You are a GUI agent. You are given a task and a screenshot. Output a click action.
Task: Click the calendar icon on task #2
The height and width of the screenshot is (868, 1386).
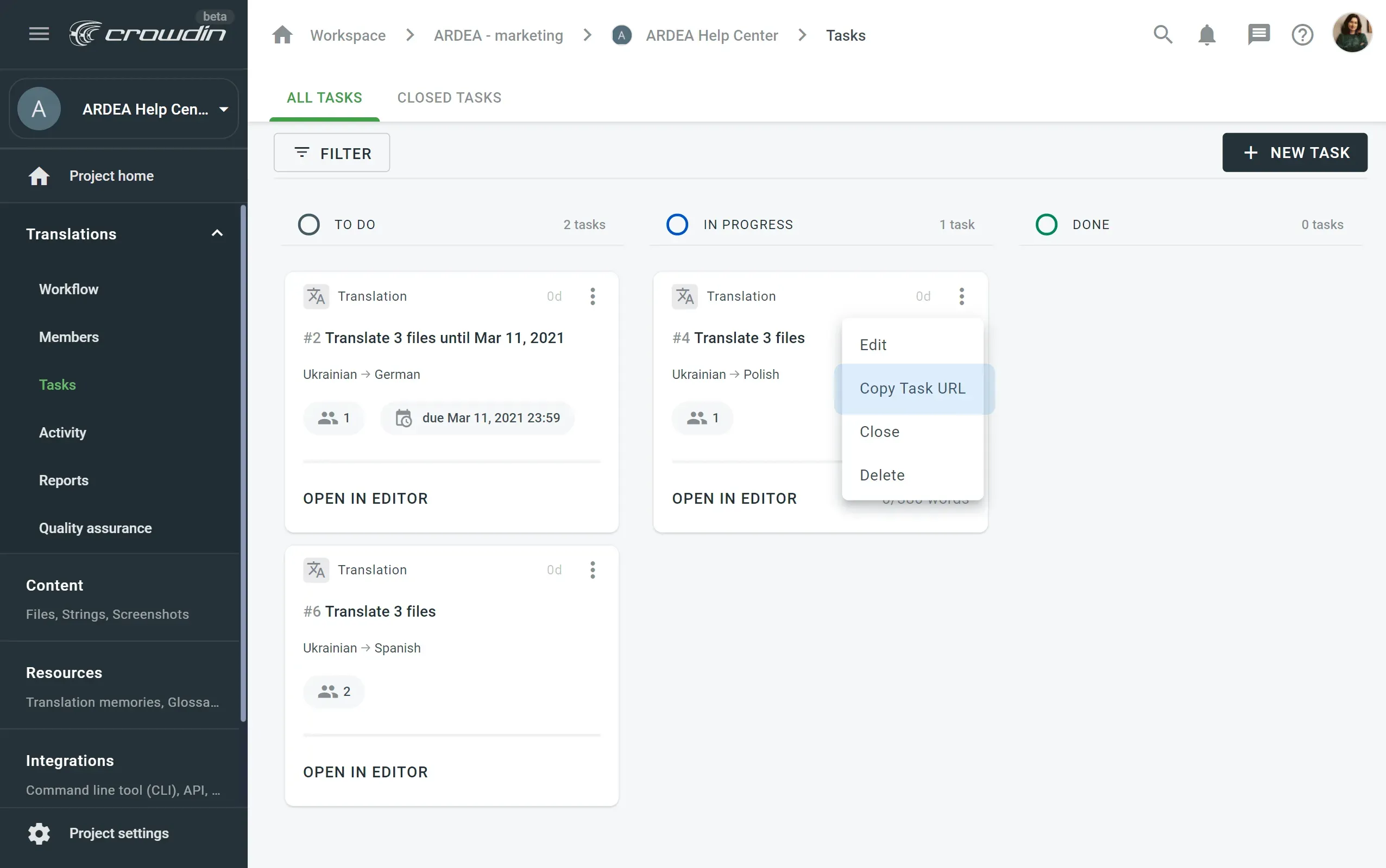pos(404,417)
